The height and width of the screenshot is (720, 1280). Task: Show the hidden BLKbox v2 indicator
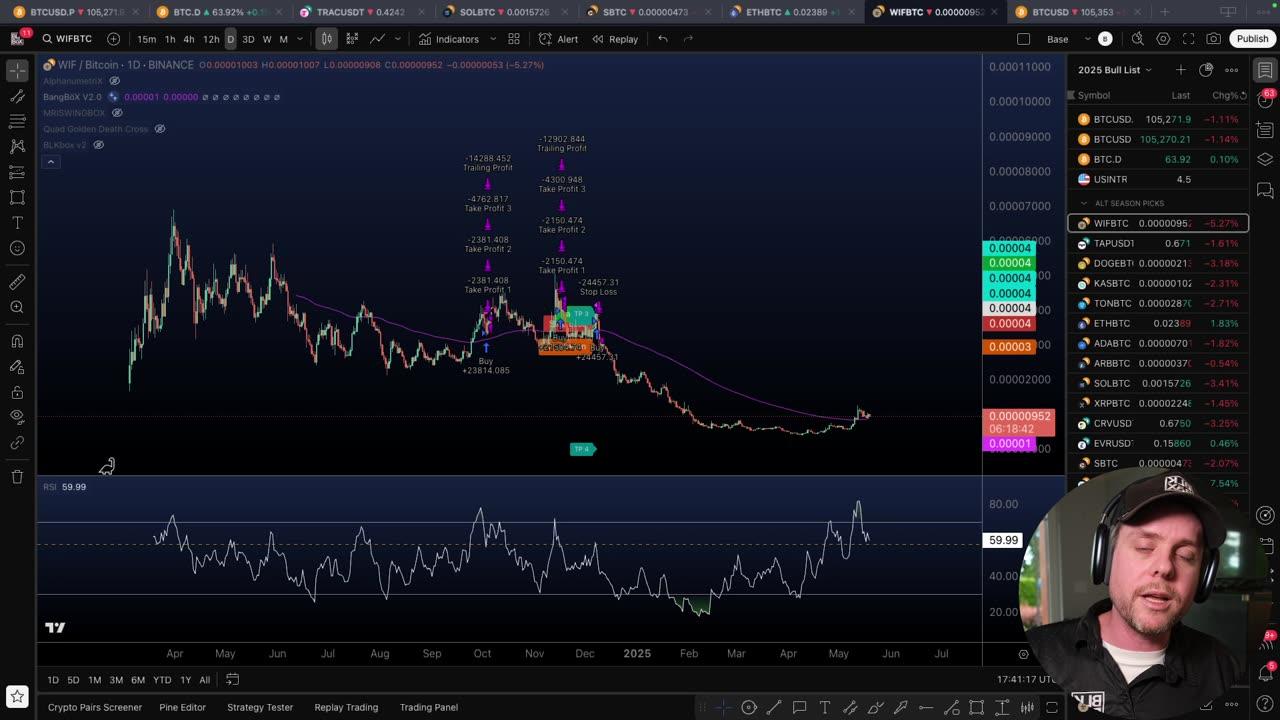click(x=98, y=145)
